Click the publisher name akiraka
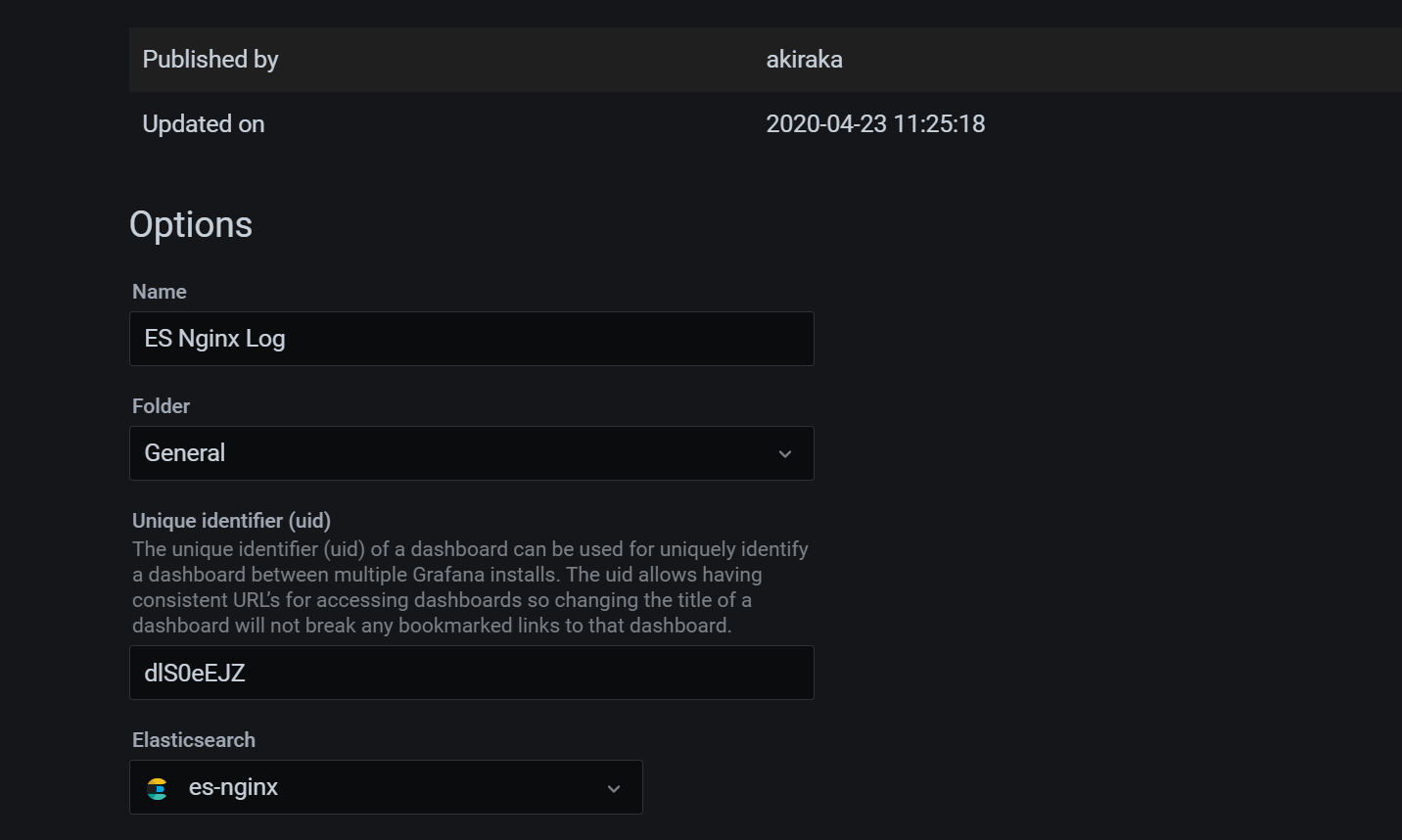 point(804,60)
